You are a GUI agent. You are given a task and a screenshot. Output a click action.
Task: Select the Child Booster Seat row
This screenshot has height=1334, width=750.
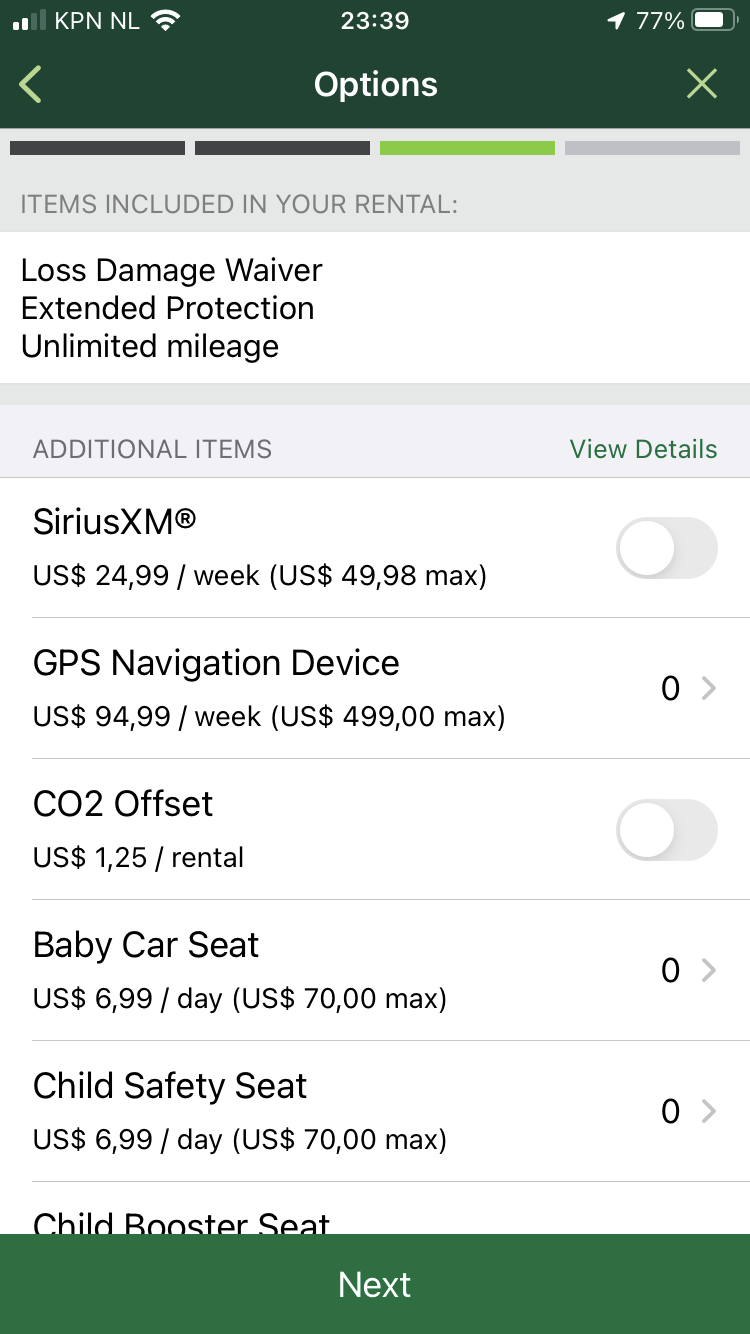[x=181, y=1220]
